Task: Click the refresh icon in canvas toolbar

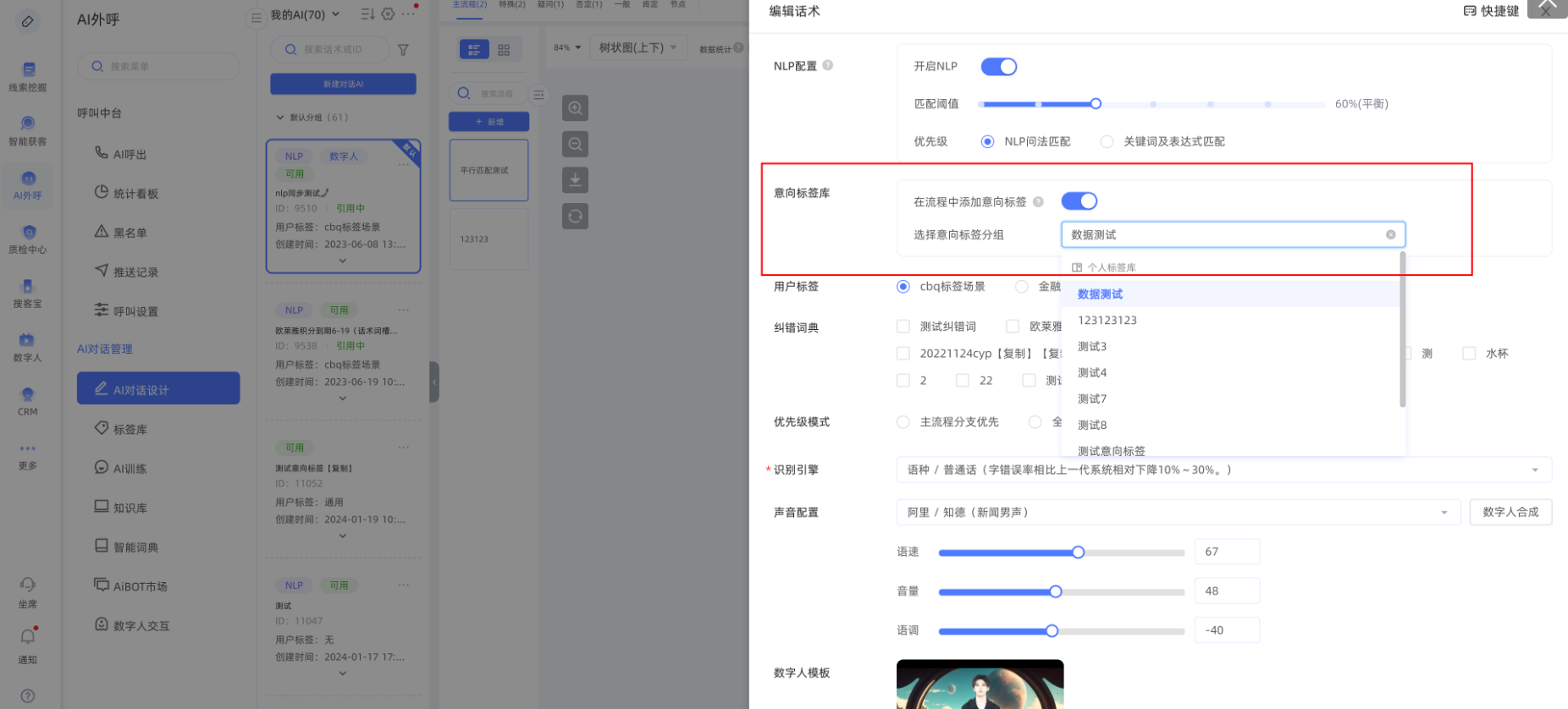Action: click(575, 217)
